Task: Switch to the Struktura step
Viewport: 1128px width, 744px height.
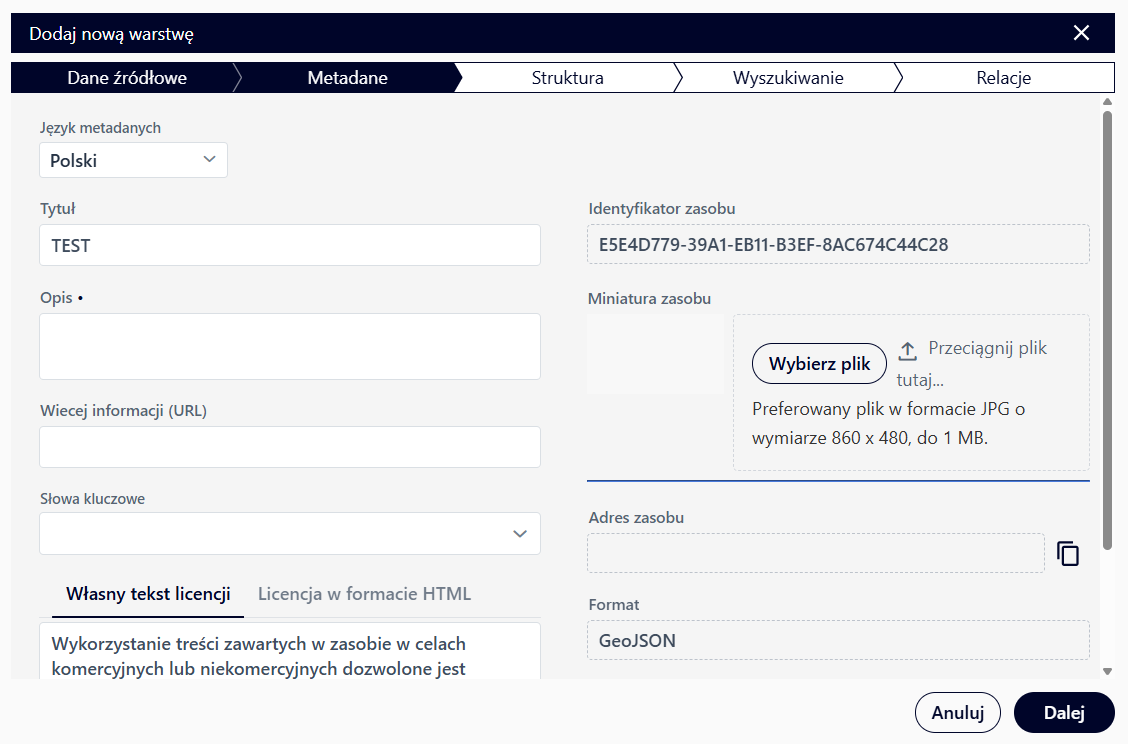Action: 567,78
